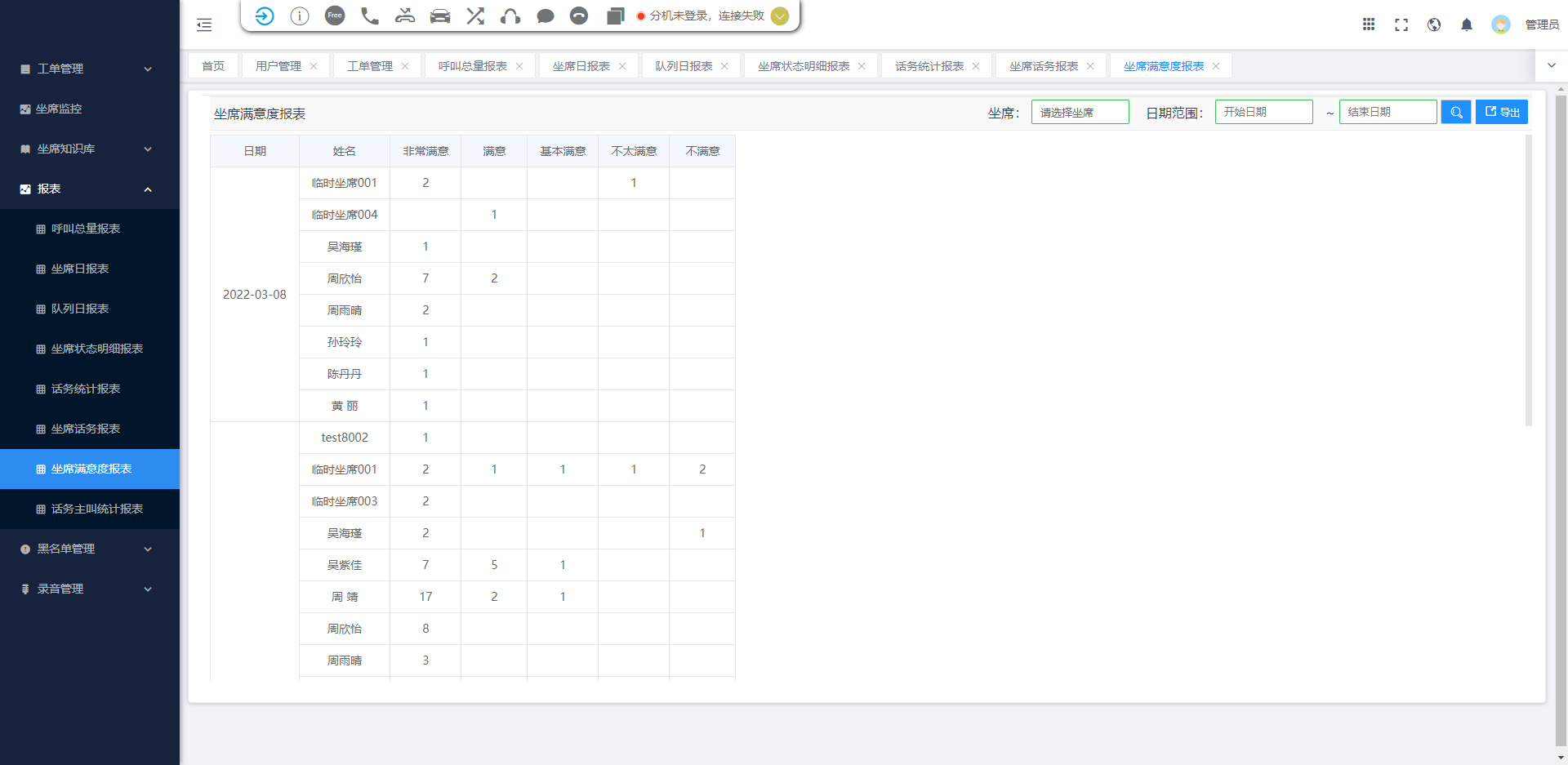Viewport: 1568px width, 765px height.
Task: Click the Free status icon
Action: [x=335, y=16]
